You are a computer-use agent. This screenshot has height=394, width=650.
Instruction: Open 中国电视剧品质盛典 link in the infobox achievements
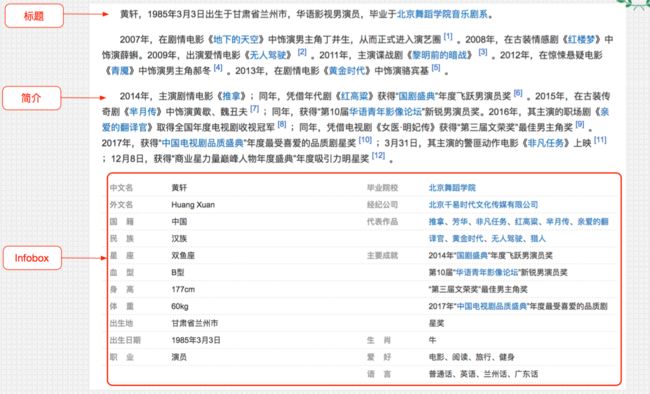pos(492,306)
